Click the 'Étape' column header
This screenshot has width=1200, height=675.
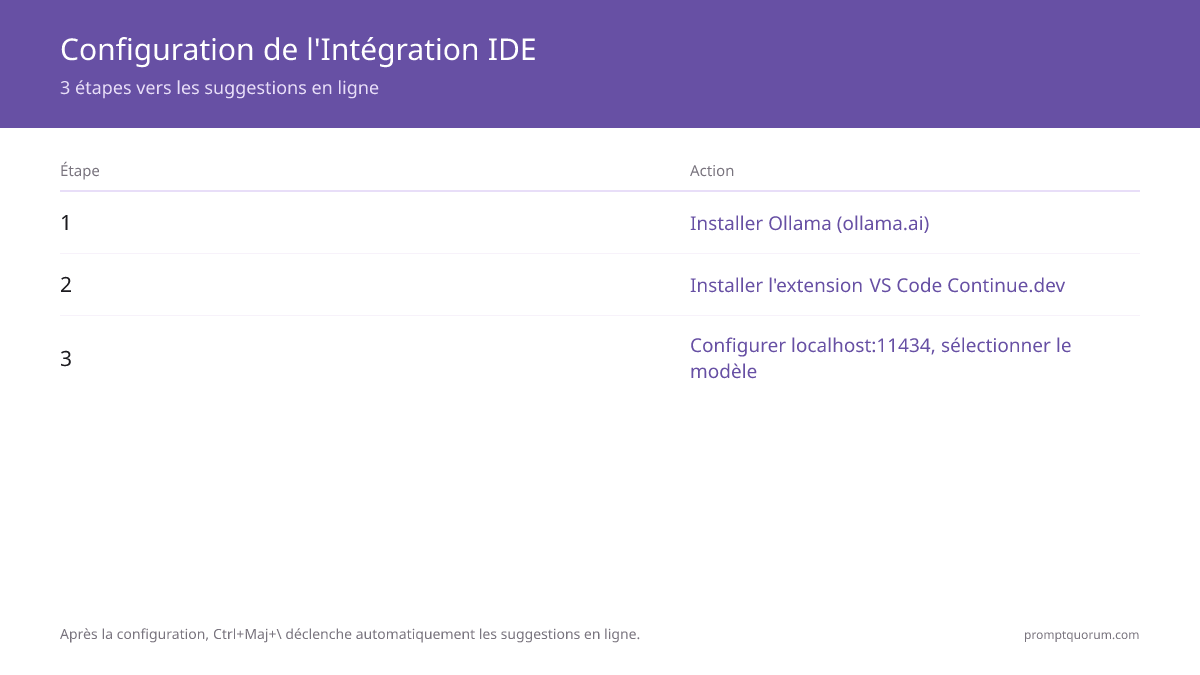(80, 171)
